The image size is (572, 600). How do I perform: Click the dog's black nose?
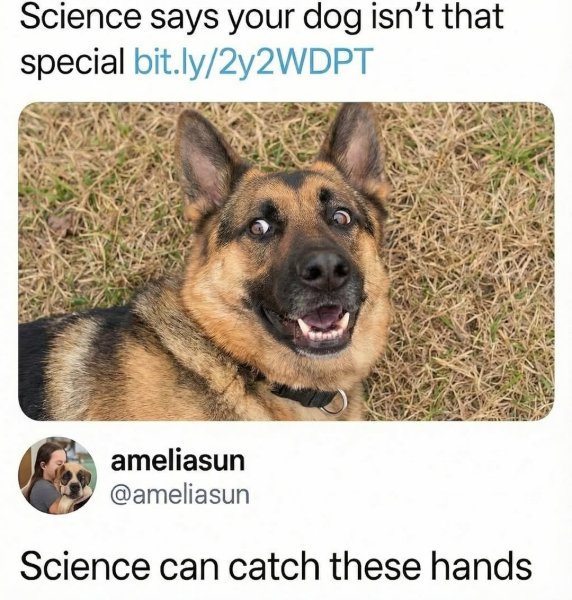pyautogui.click(x=324, y=270)
